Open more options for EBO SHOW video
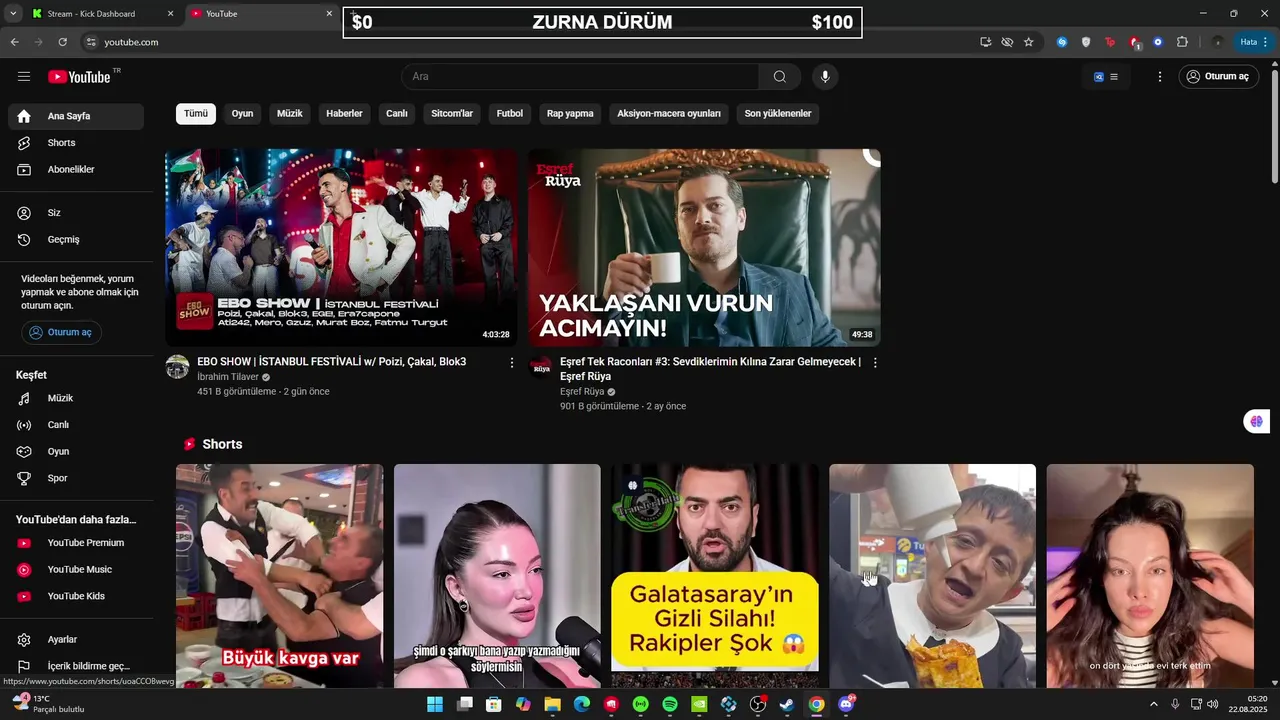1280x720 pixels. [x=512, y=363]
